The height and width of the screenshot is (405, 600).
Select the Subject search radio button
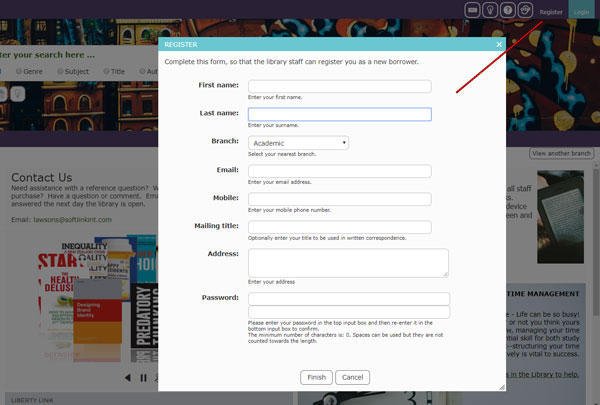(x=61, y=72)
